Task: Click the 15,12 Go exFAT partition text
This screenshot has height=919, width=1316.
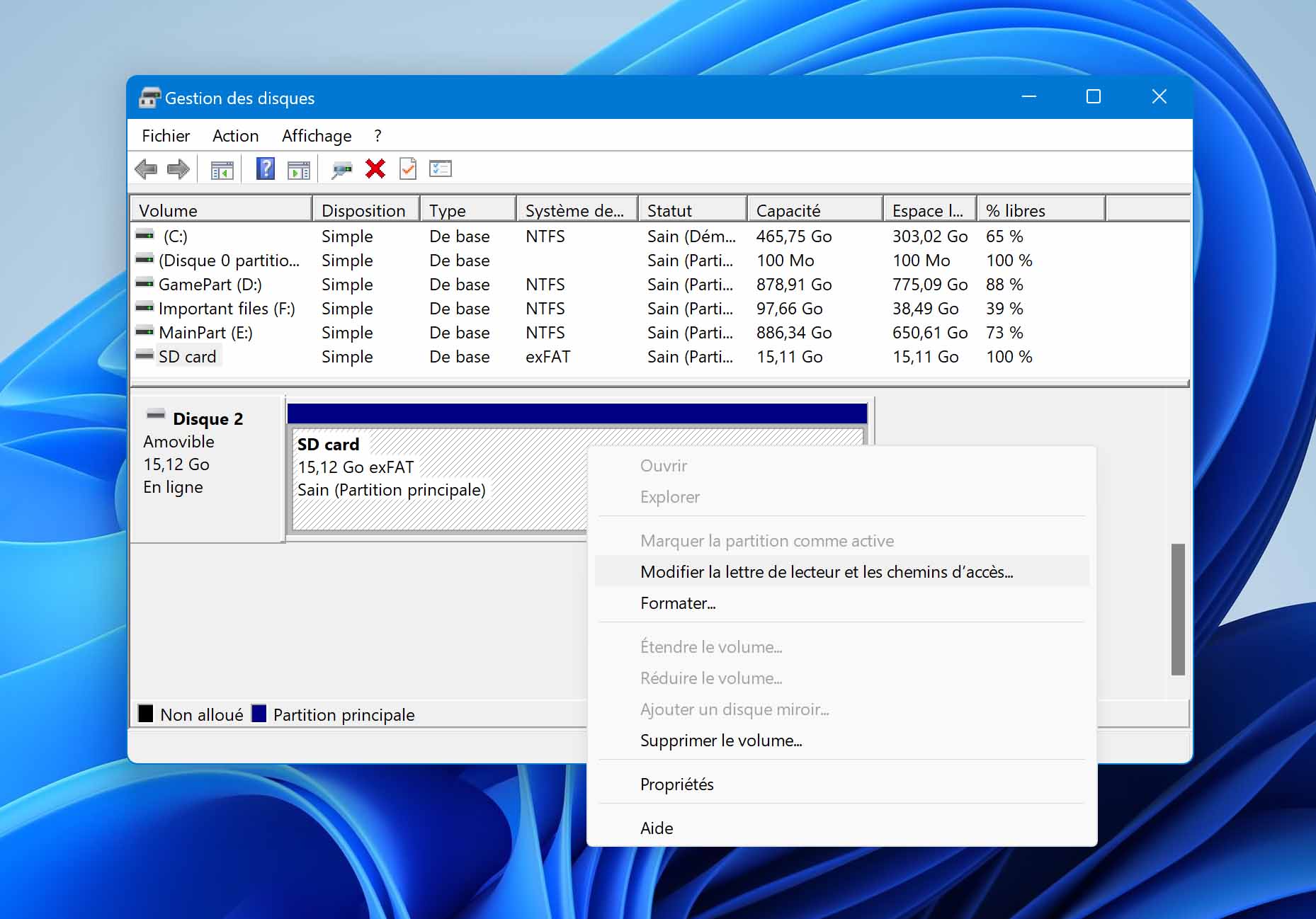Action: point(356,467)
